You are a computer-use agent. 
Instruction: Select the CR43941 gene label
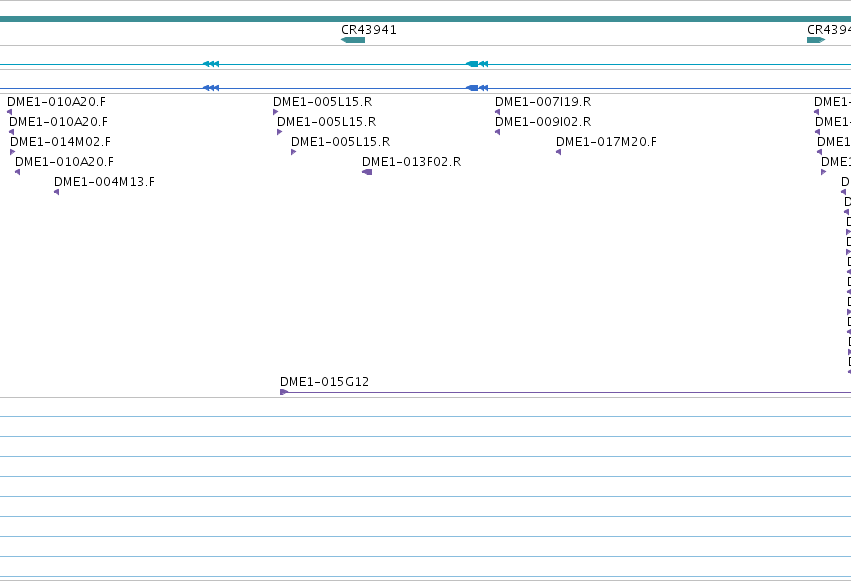[x=369, y=30]
